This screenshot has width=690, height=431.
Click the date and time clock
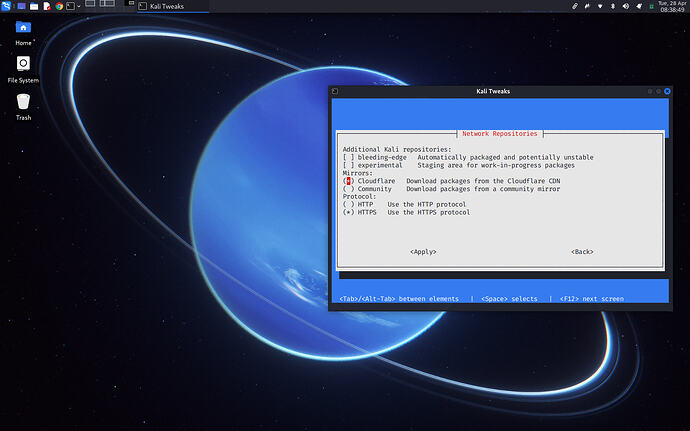[x=672, y=6]
